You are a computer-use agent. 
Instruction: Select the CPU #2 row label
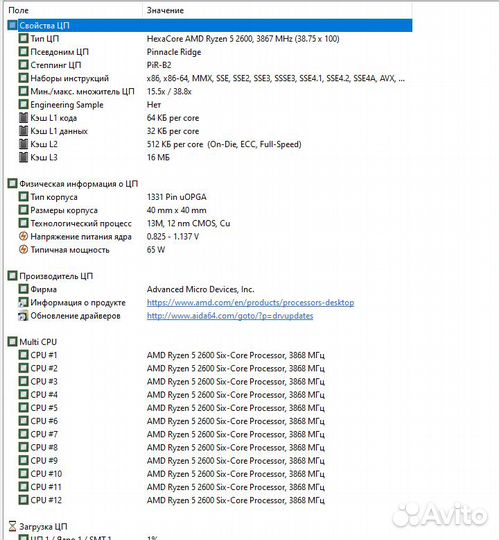(x=44, y=368)
